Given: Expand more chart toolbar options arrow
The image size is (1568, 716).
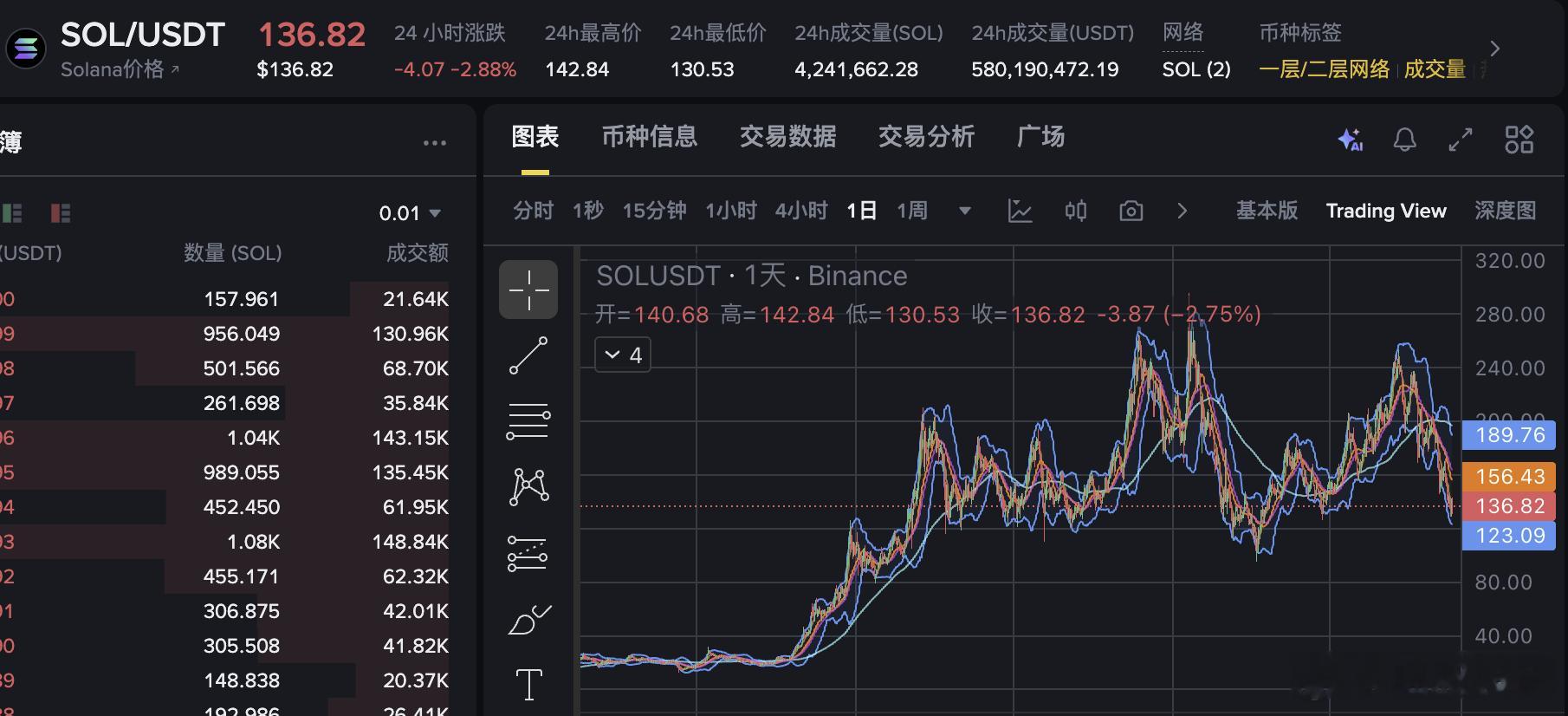Looking at the screenshot, I should [x=1182, y=211].
